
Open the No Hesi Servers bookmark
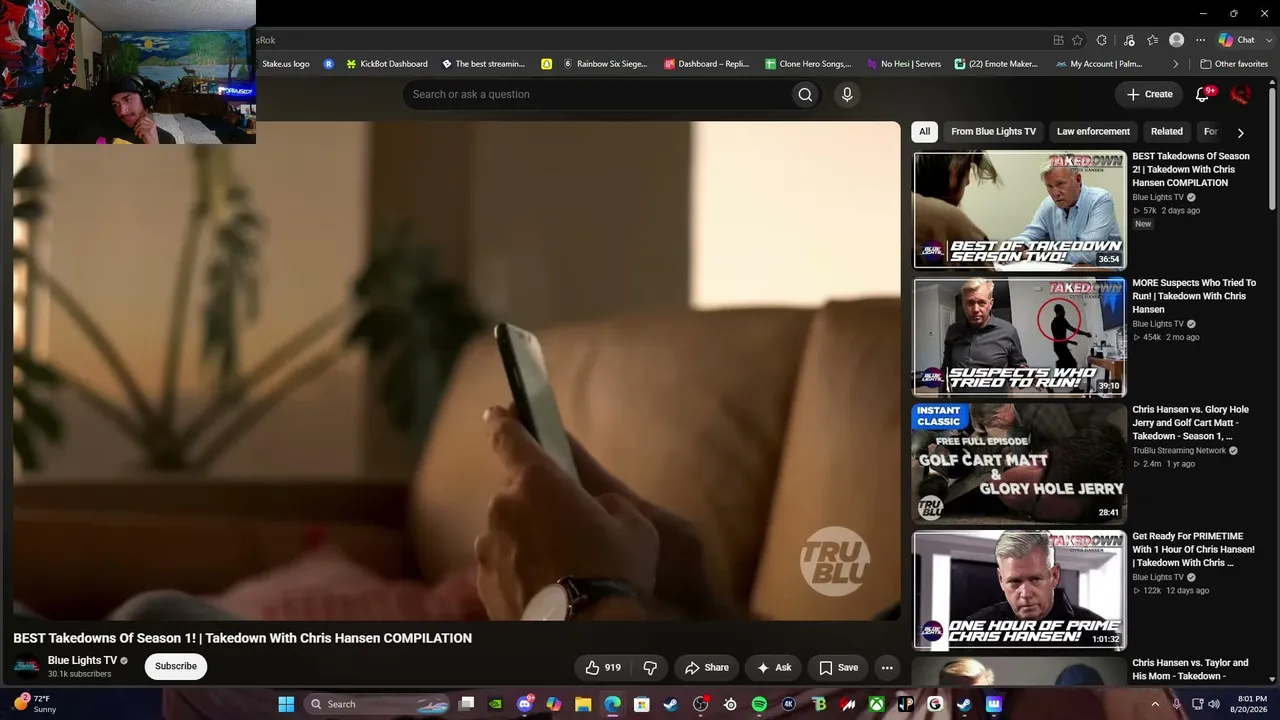click(x=904, y=64)
